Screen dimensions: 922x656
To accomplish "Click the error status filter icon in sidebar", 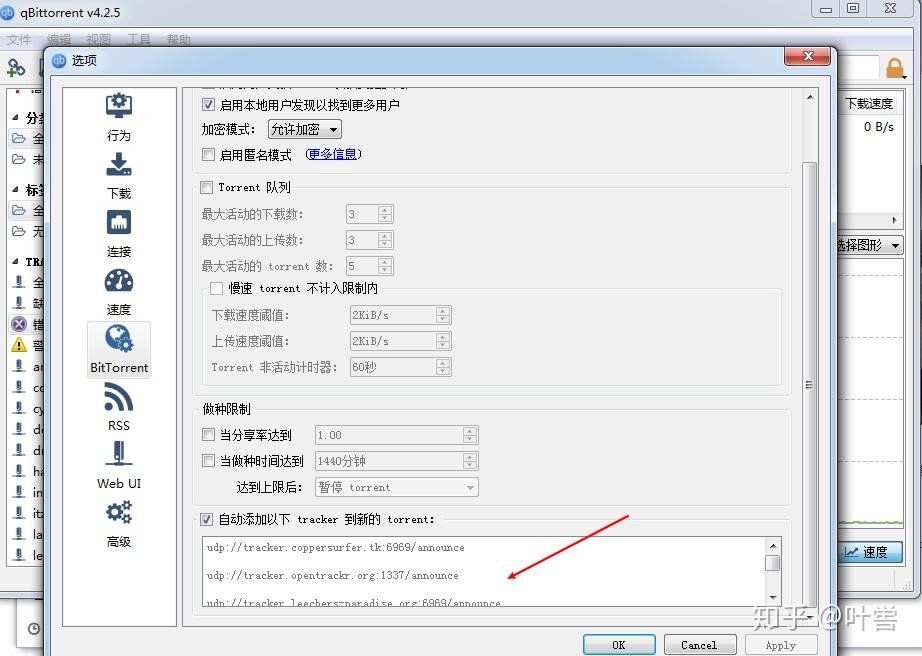I will (x=19, y=324).
